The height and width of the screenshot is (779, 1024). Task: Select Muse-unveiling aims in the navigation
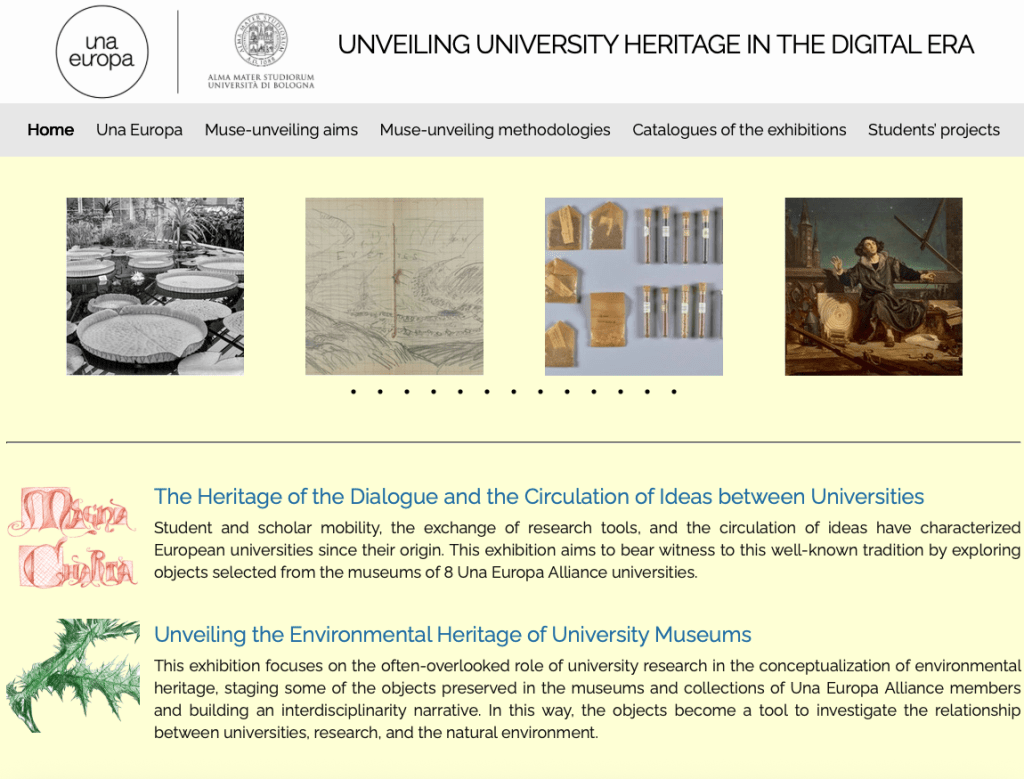(x=281, y=130)
